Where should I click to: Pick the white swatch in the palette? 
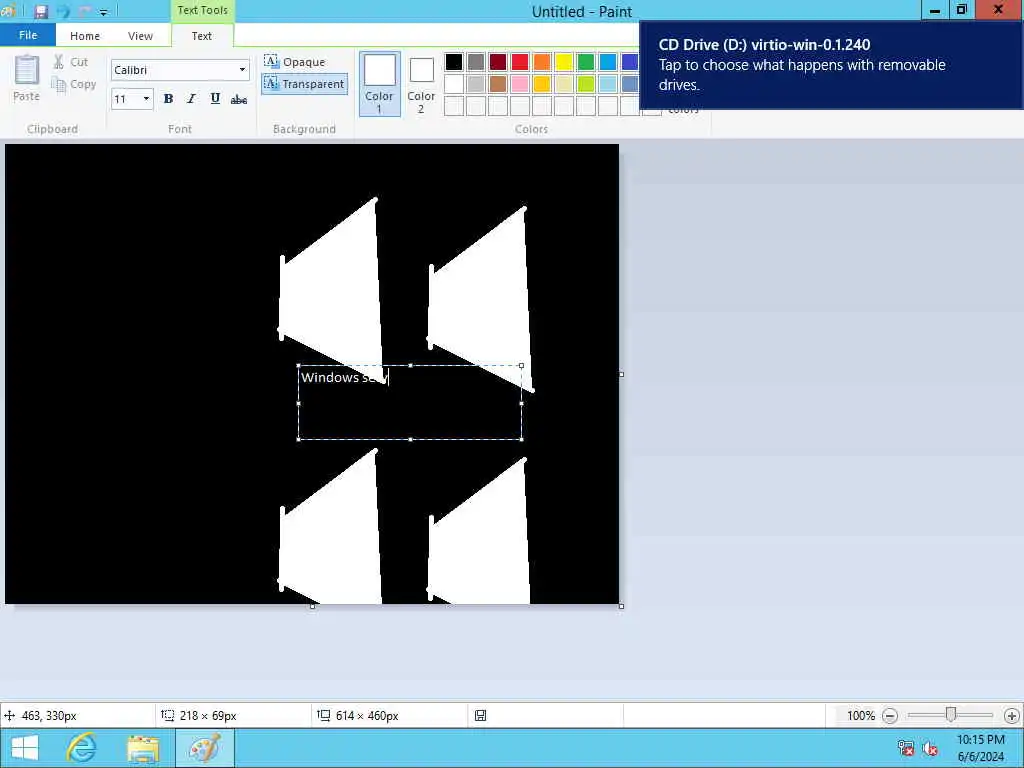[454, 84]
